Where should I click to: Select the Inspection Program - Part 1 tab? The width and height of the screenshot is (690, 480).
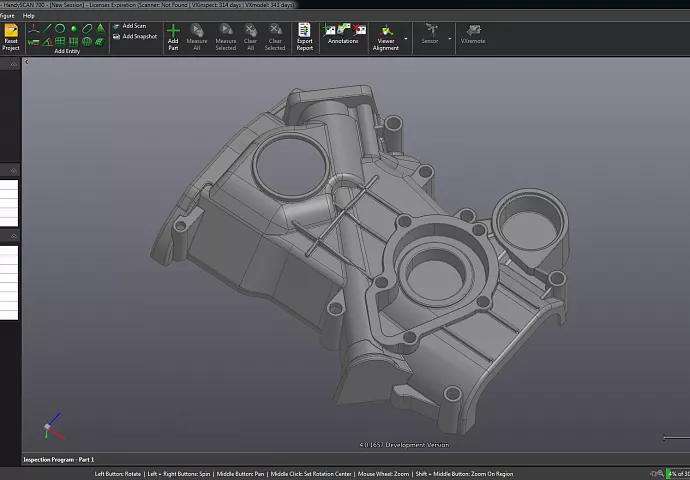click(58, 459)
